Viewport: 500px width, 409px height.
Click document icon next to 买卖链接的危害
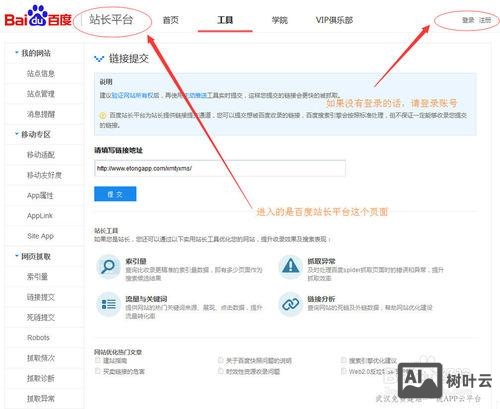[x=98, y=371]
